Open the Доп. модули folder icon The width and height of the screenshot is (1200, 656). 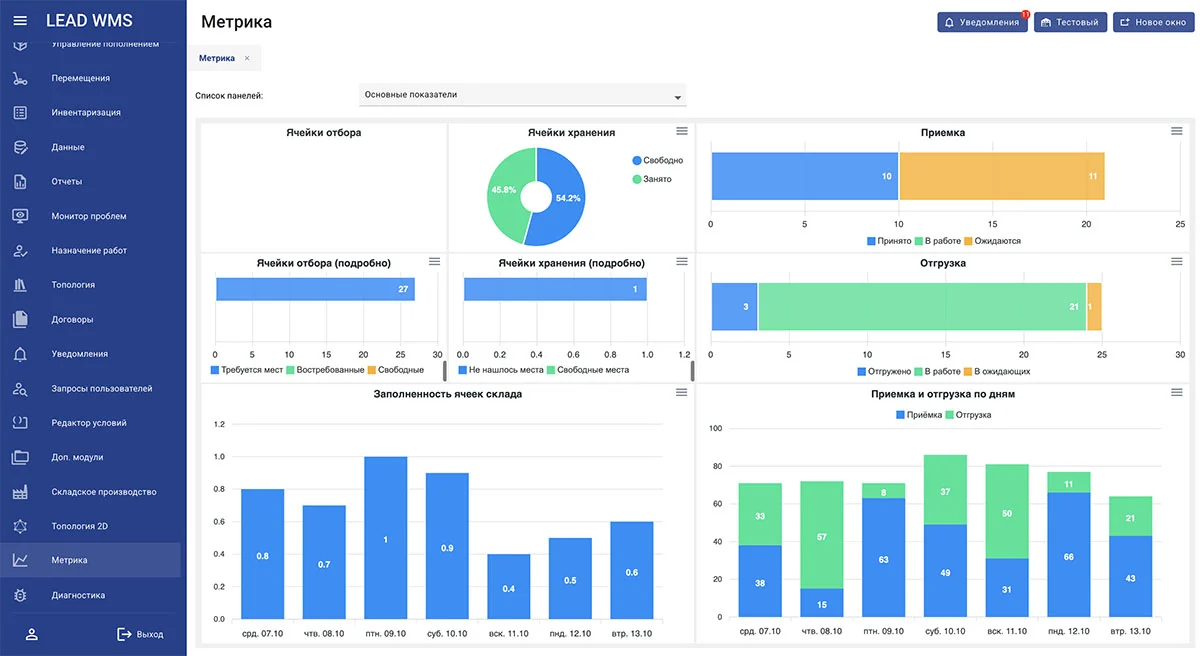pos(20,458)
